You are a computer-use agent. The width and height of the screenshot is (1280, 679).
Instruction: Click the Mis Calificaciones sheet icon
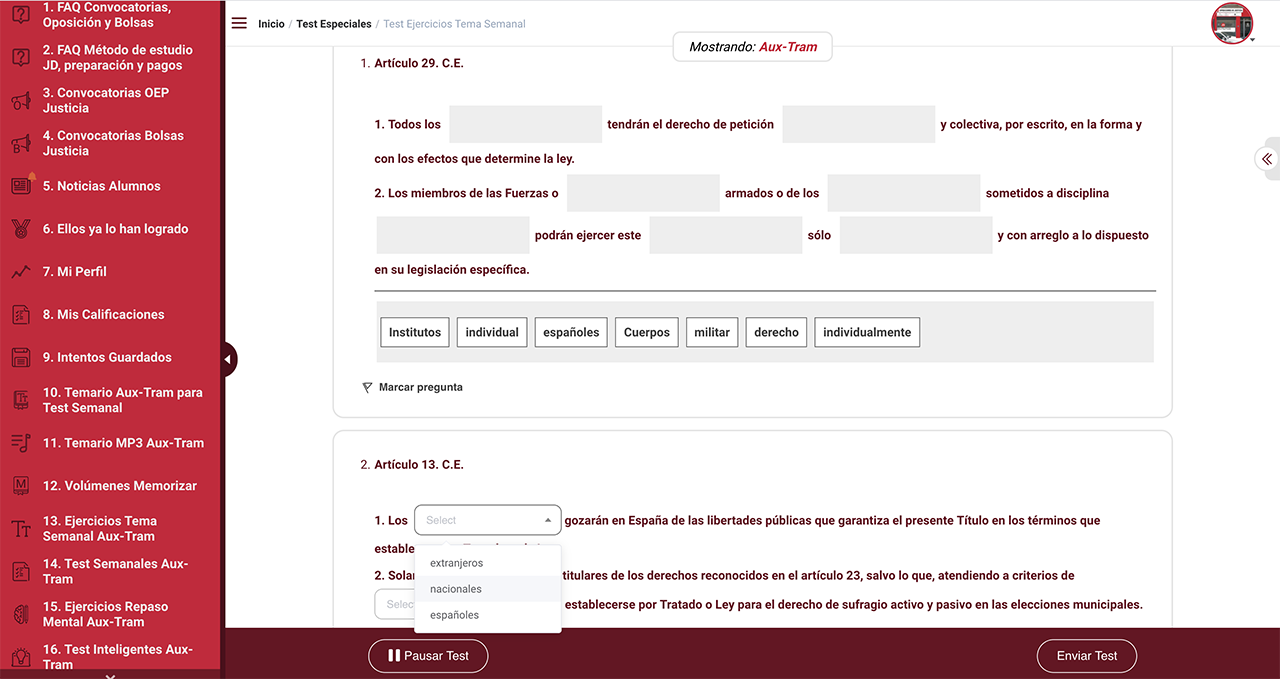[21, 314]
